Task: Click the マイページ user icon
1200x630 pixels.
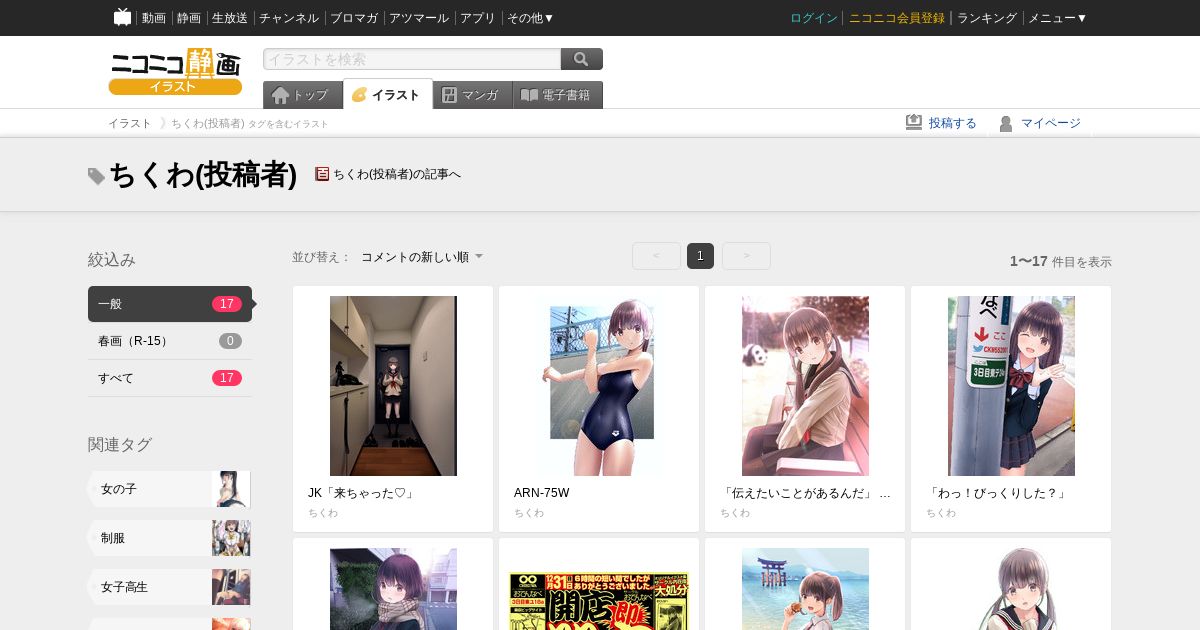Action: point(1006,123)
